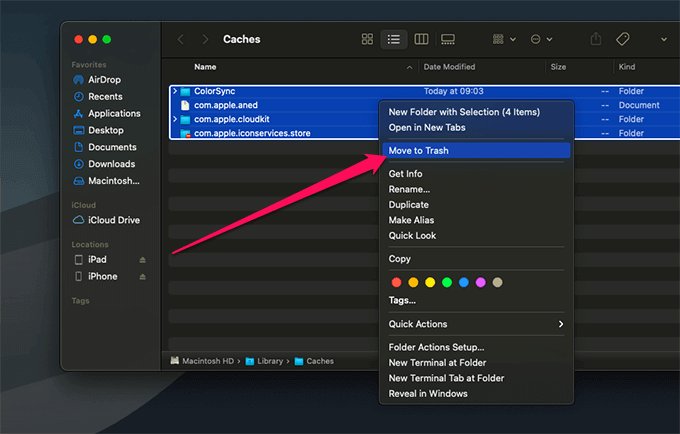Screen dimensions: 680x434
Task: Click the yellow minimize window button
Action: point(92,39)
